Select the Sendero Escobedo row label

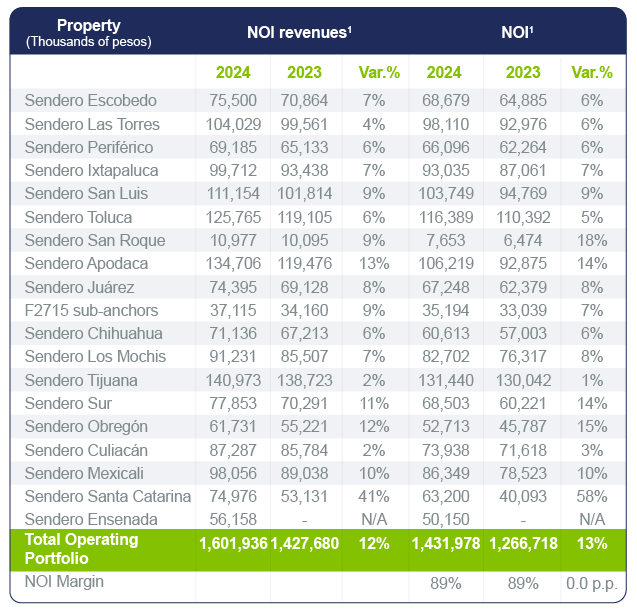click(x=90, y=101)
